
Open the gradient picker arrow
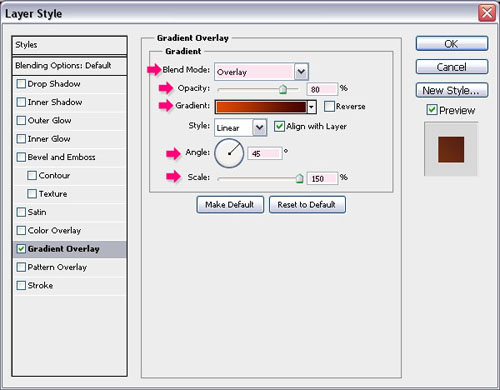(x=311, y=107)
